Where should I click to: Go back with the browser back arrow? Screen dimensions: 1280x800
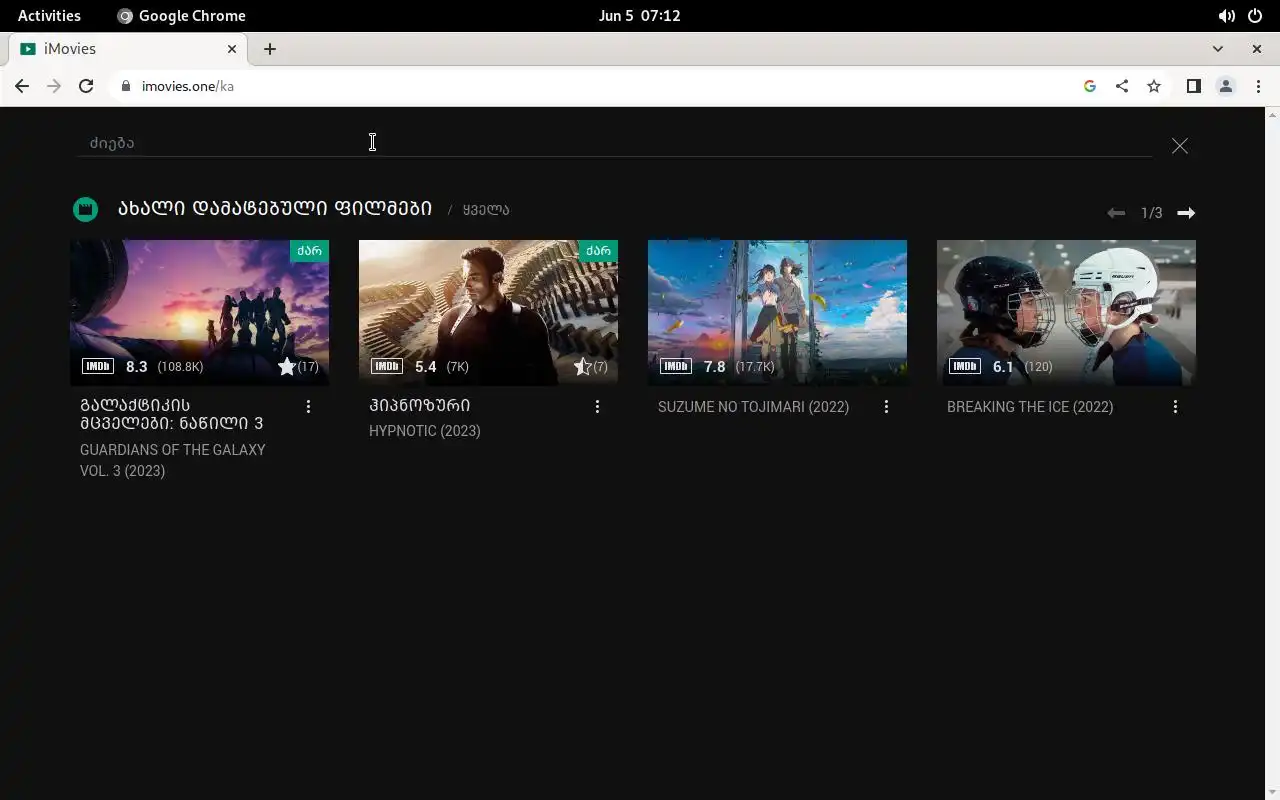pos(22,86)
